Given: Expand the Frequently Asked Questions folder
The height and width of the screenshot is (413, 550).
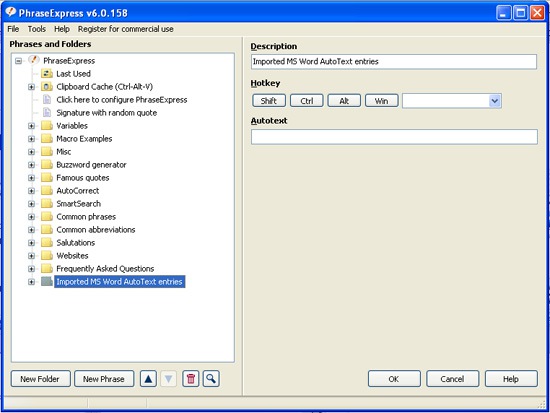Looking at the screenshot, I should tap(31, 269).
